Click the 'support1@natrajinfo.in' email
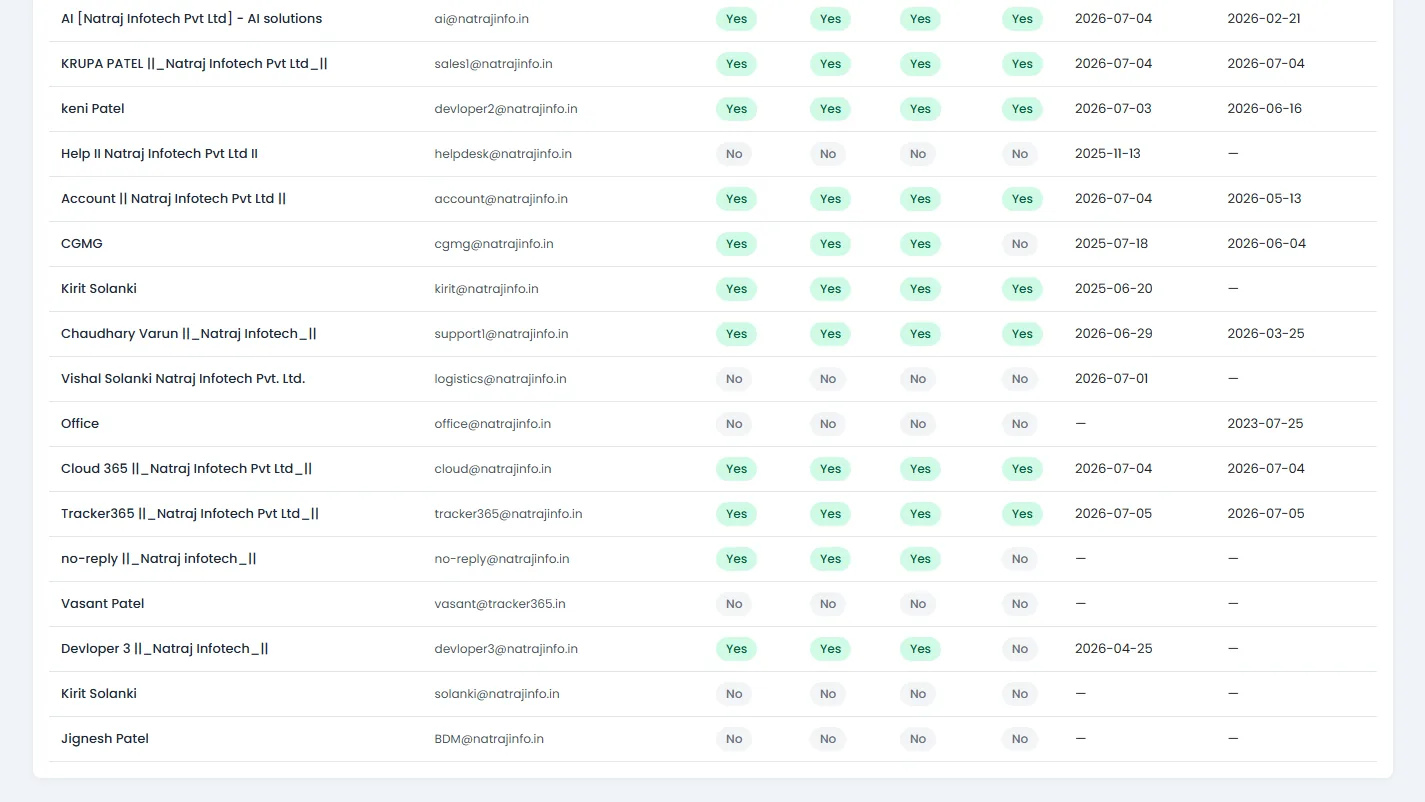The image size is (1425, 802). tap(501, 334)
